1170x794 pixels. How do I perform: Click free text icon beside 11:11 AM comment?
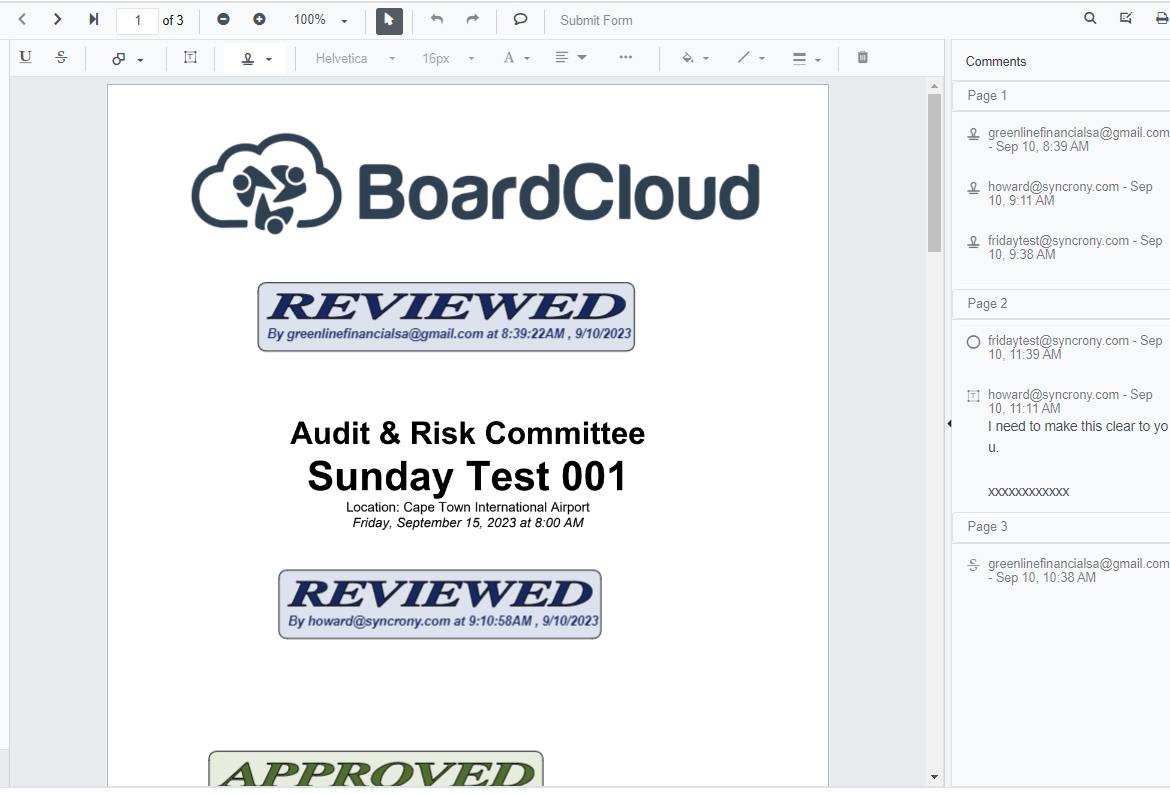pos(973,396)
